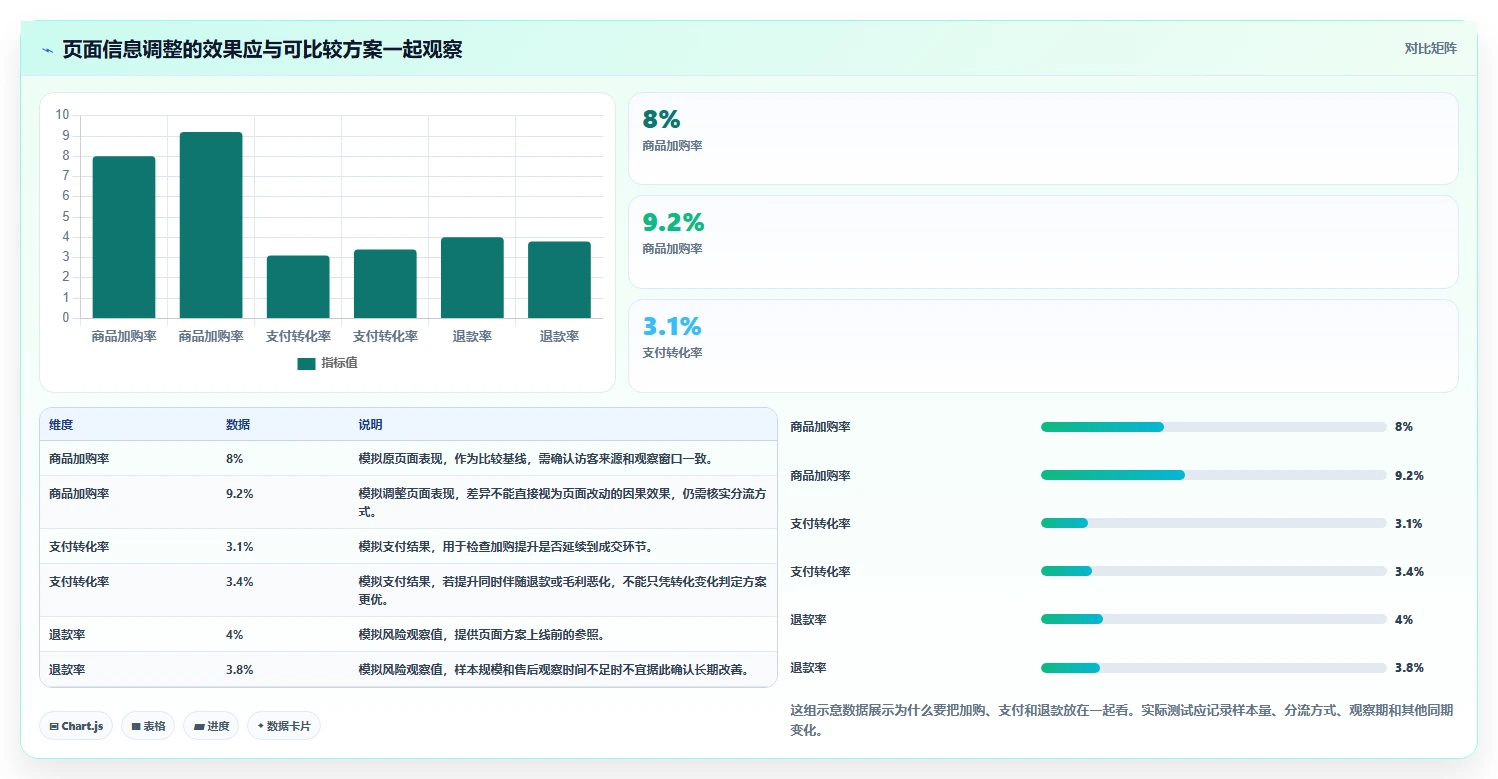Click the chart bar with value 3.4
Viewport: 1498px width, 779px height.
click(x=385, y=284)
